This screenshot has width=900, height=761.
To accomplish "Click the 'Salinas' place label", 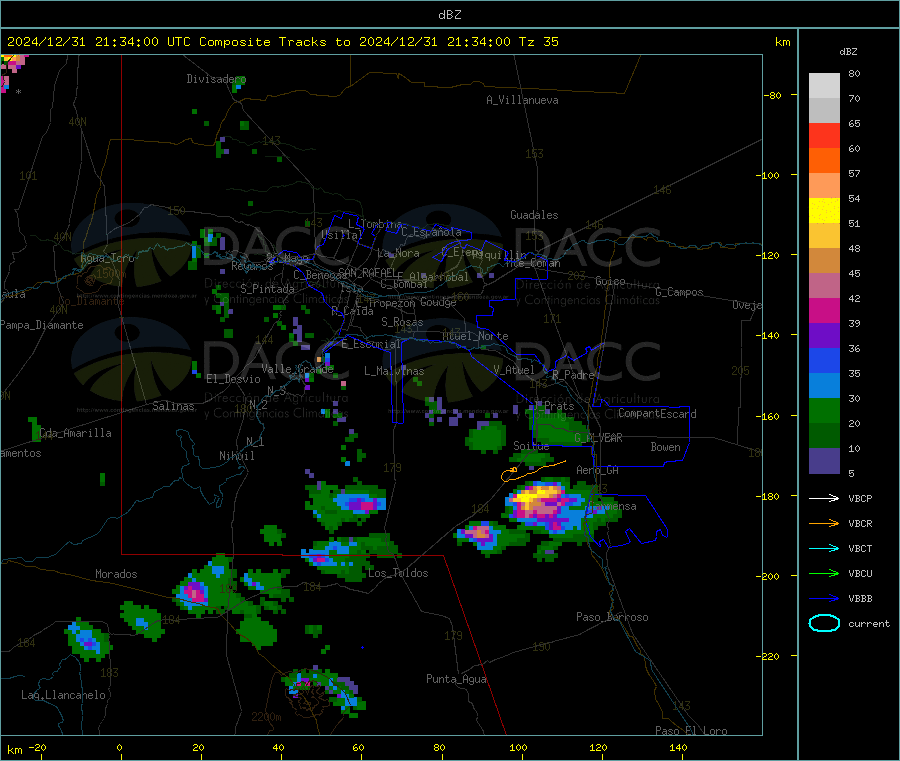I will pos(173,406).
